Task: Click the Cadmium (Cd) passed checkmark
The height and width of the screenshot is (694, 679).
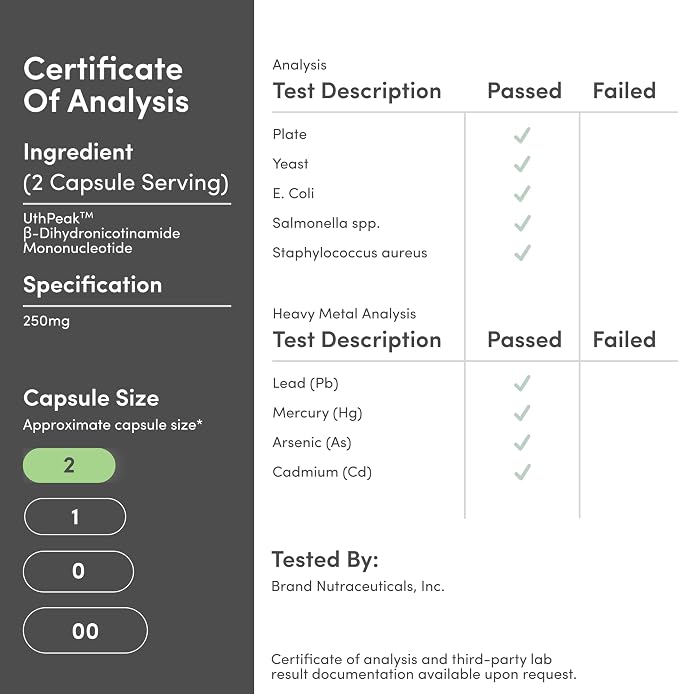Action: pos(522,472)
